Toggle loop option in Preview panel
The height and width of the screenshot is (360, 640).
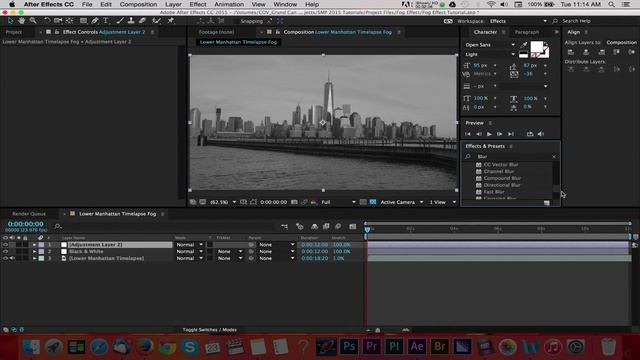pyautogui.click(x=530, y=134)
